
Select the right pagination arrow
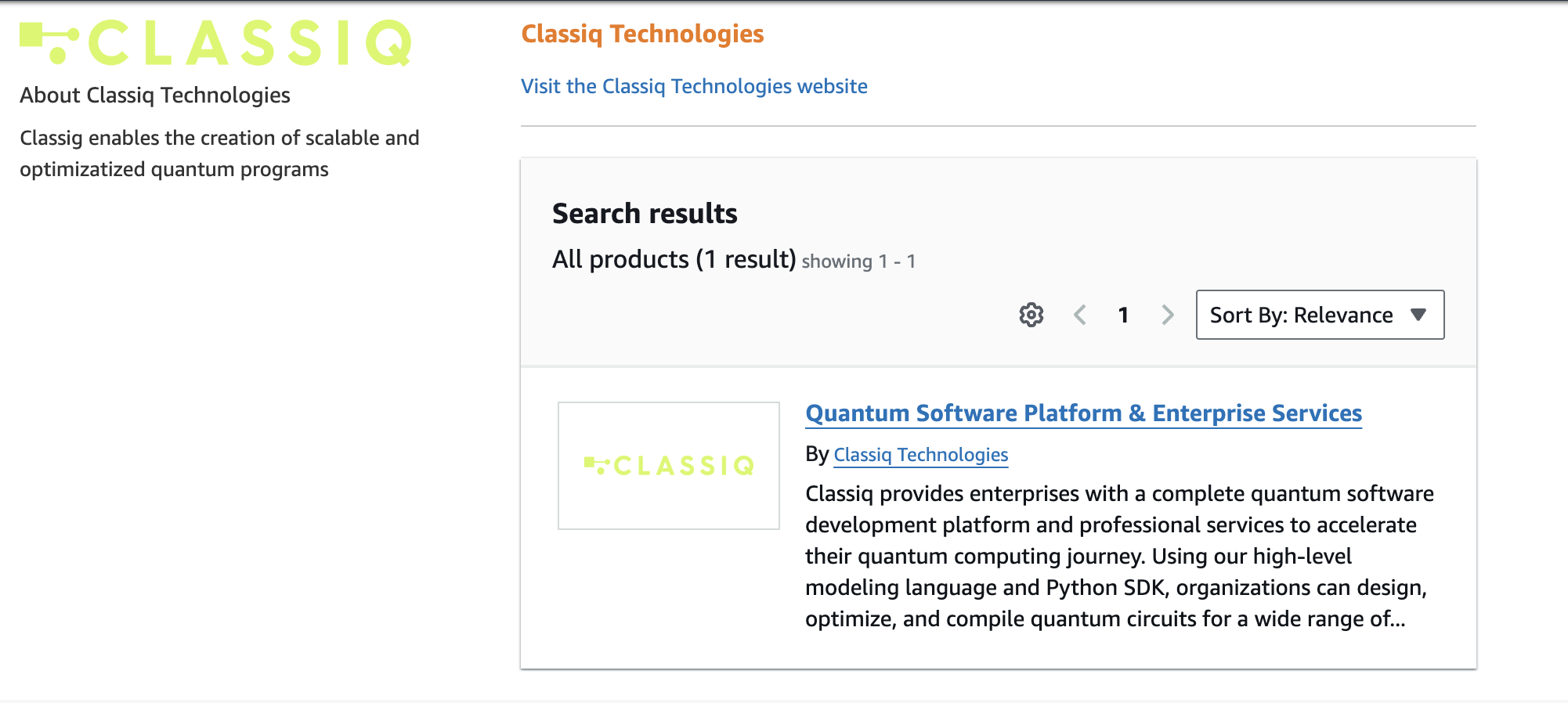click(1167, 315)
